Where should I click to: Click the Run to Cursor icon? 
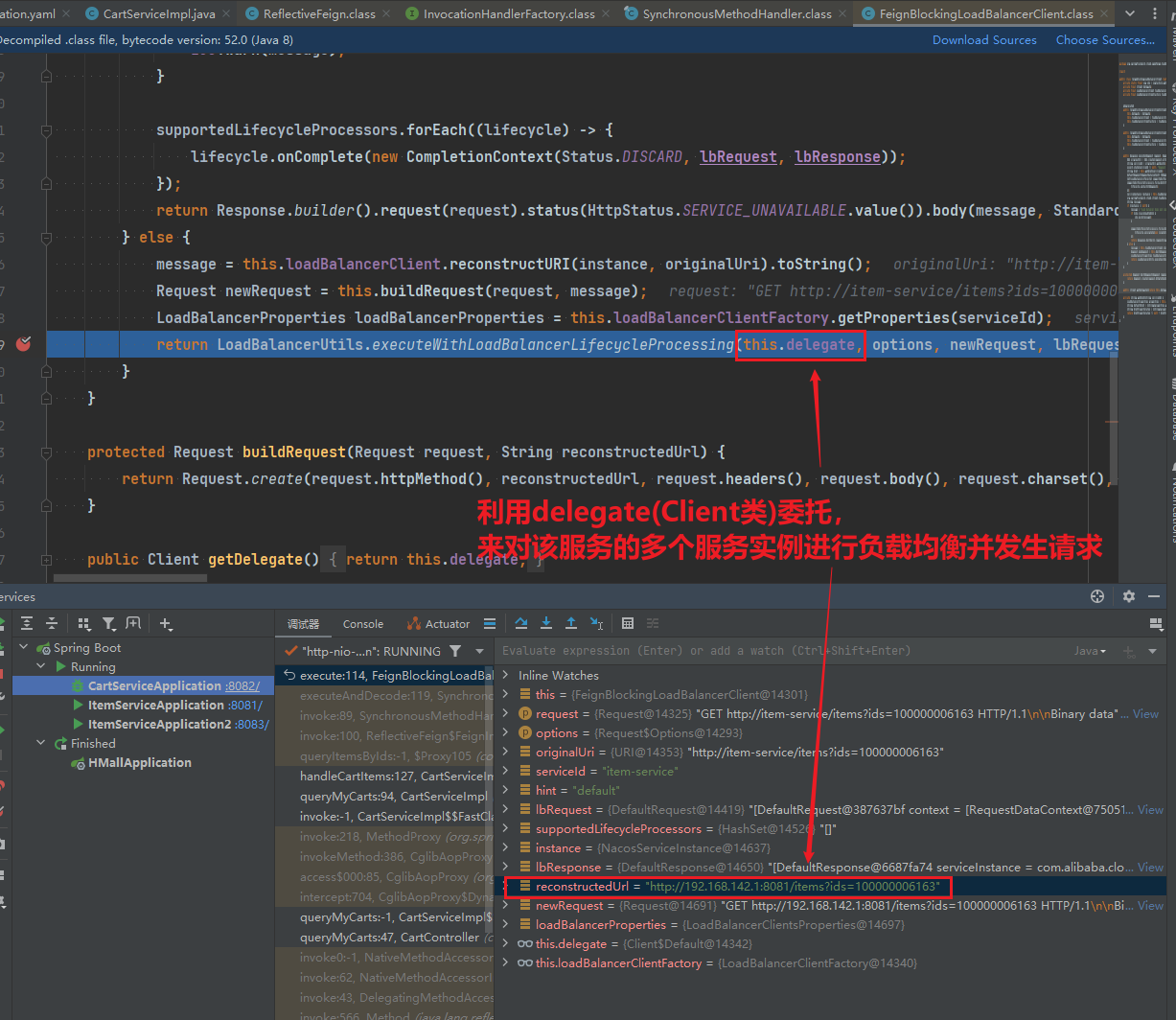point(596,623)
